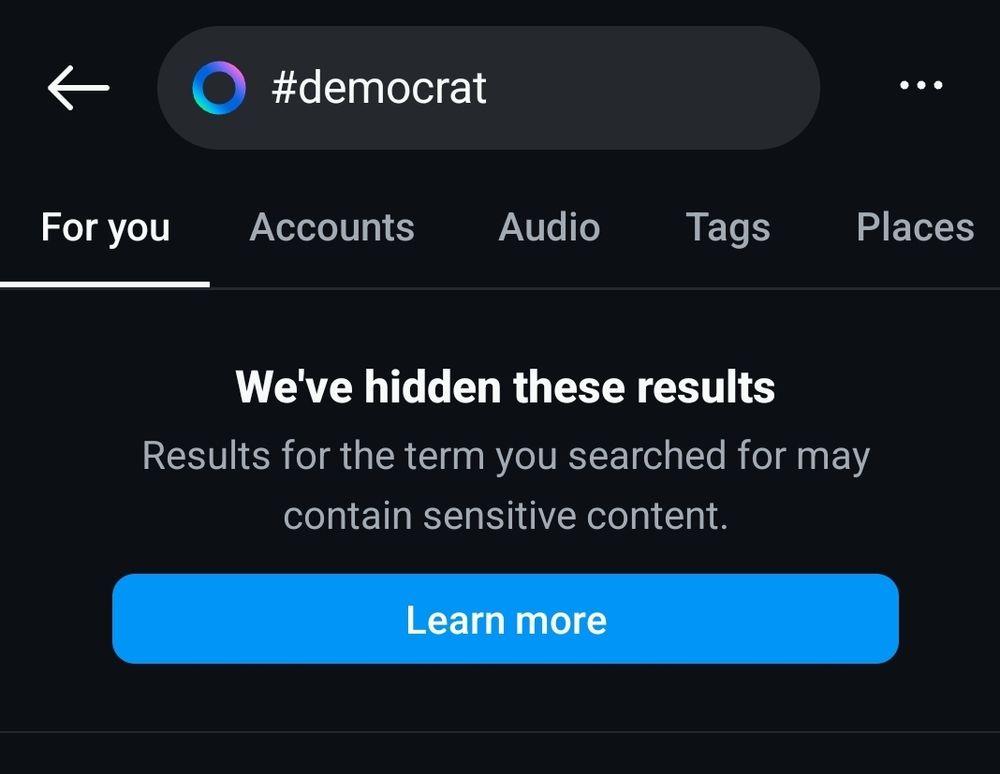Open the Audio tab

(x=549, y=228)
